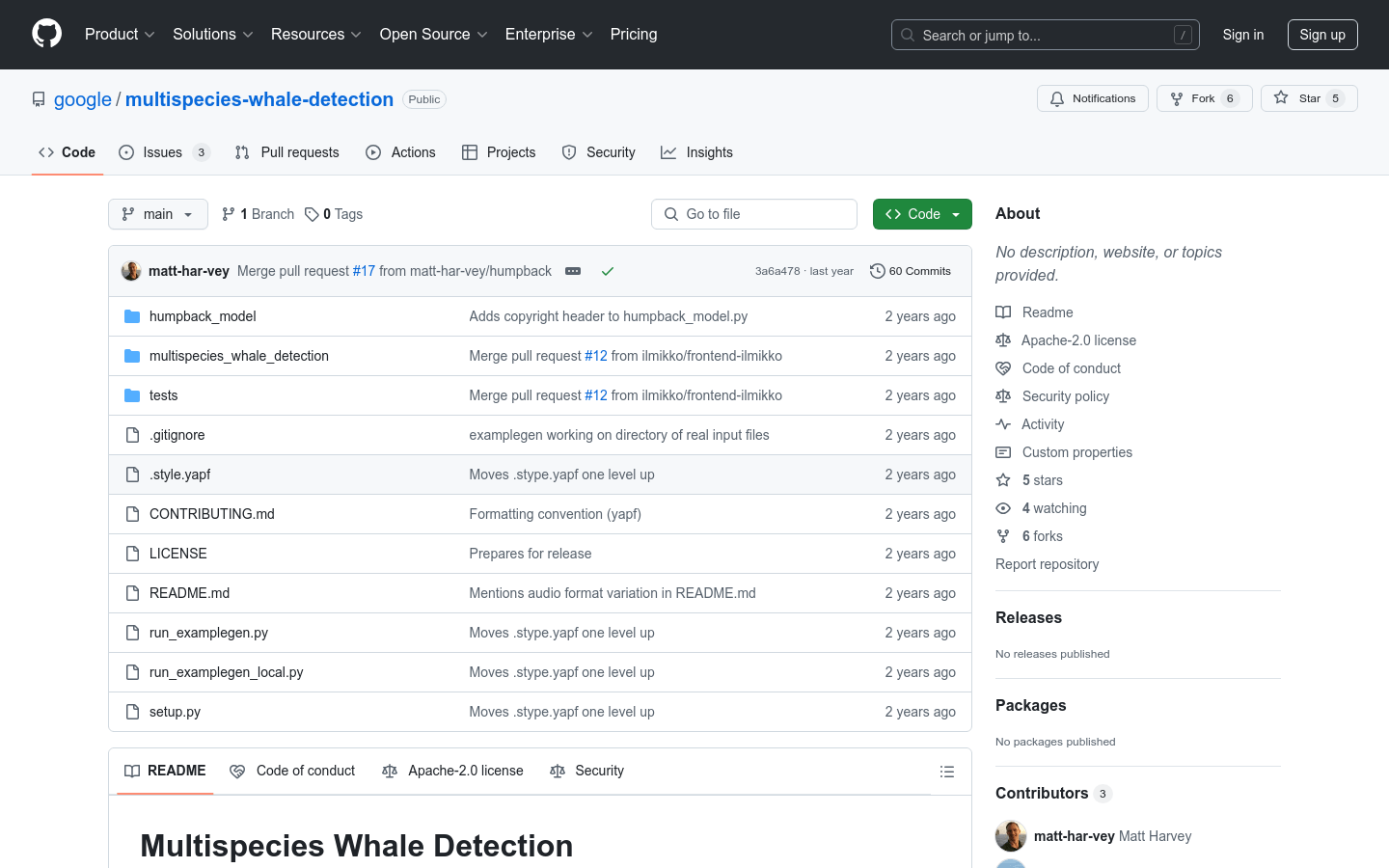Viewport: 1389px width, 868px height.
Task: Click the Go to file search field
Action: point(754,214)
